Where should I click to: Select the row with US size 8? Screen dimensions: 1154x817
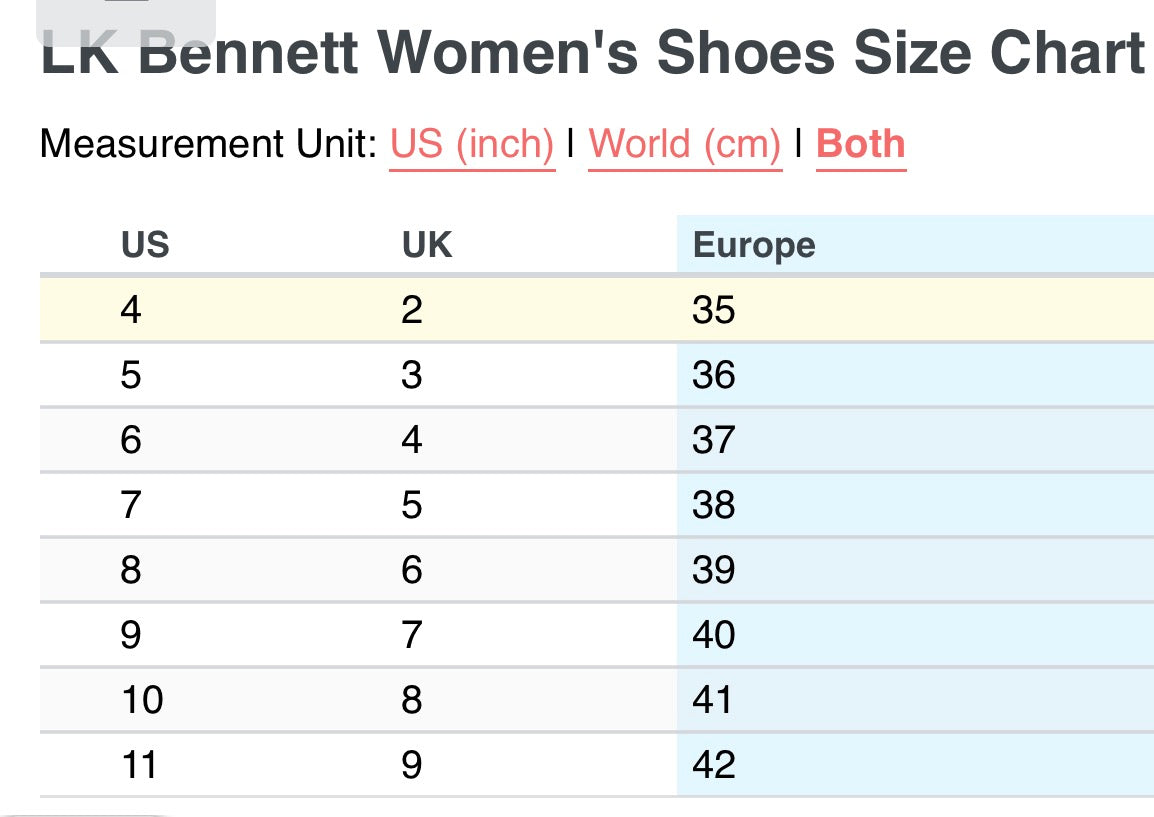pyautogui.click(x=597, y=570)
